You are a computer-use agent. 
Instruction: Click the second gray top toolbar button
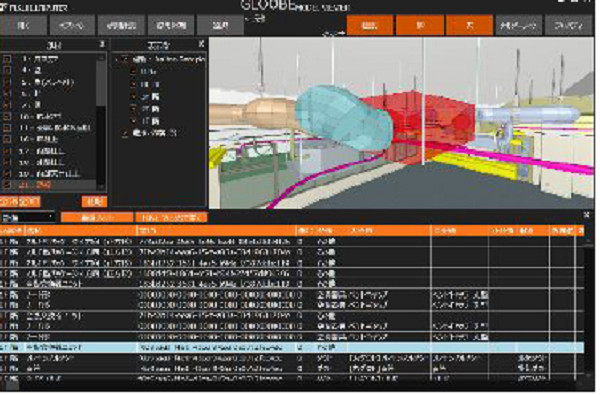click(72, 26)
